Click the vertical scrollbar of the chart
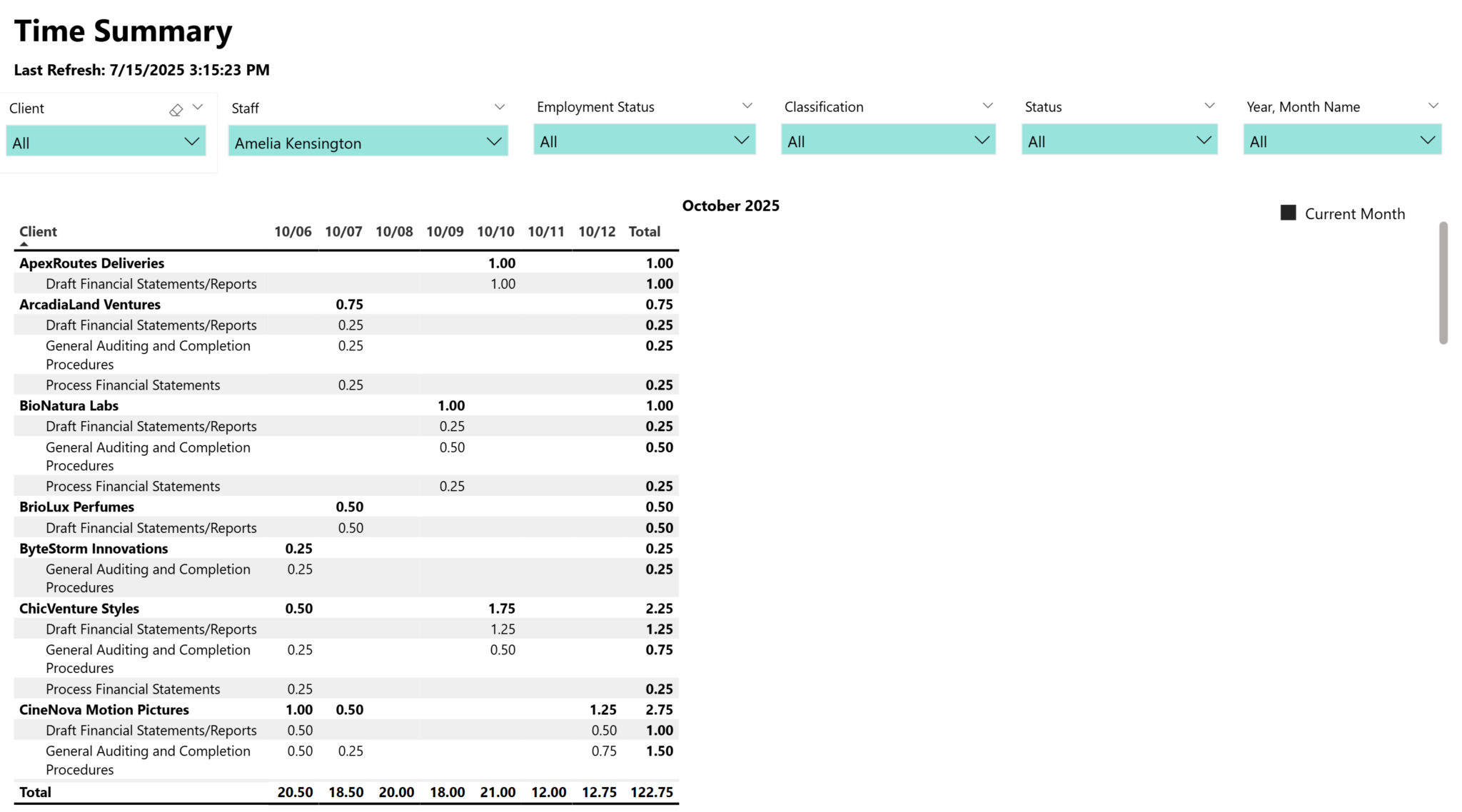This screenshot has height=812, width=1462. [1443, 283]
